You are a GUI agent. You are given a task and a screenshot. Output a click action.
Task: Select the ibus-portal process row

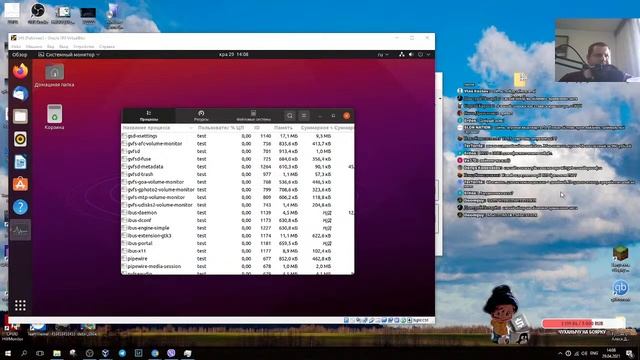pos(238,243)
